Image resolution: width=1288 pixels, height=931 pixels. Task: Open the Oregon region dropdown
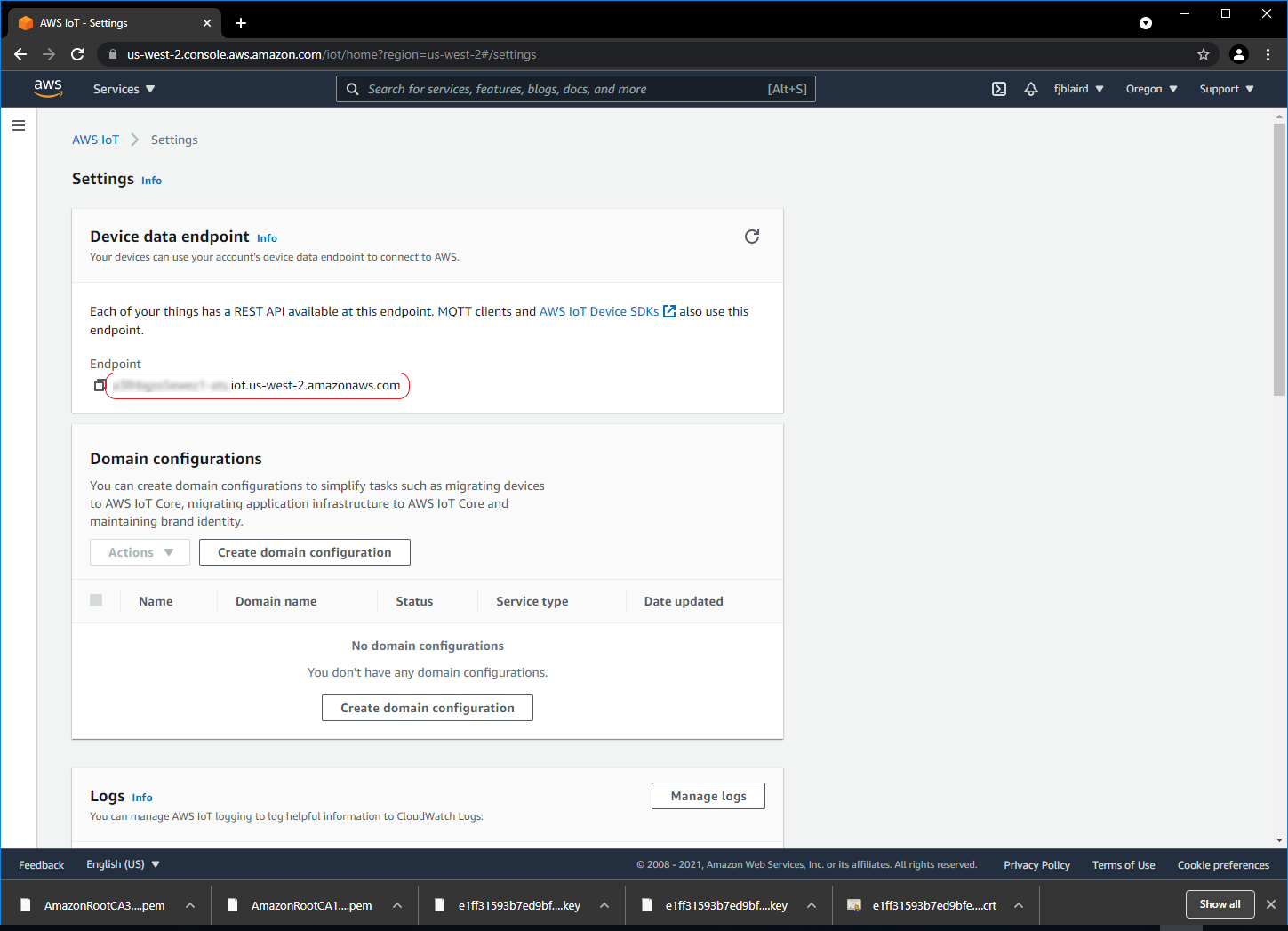point(1150,89)
